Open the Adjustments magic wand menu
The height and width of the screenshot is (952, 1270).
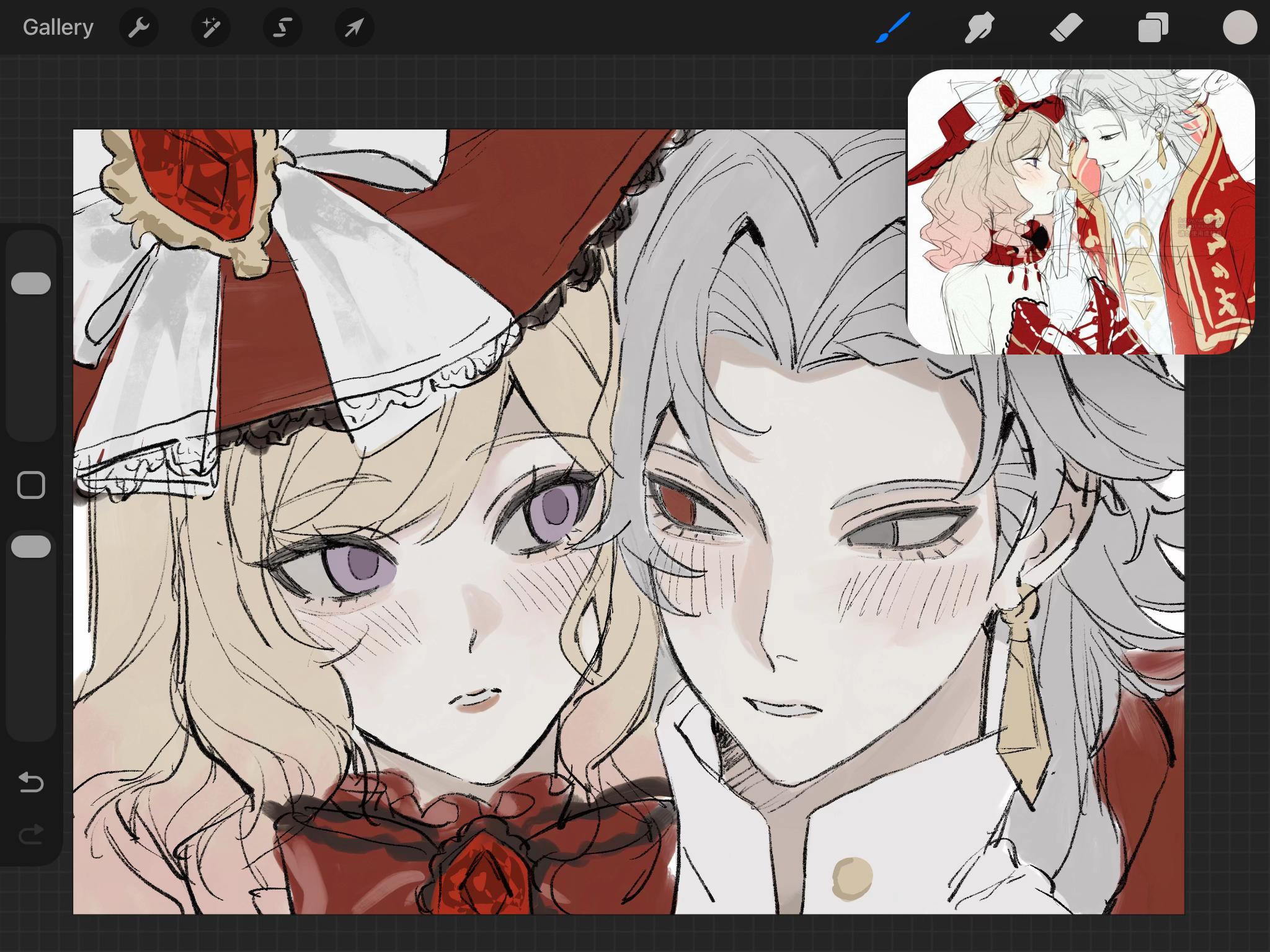211,27
